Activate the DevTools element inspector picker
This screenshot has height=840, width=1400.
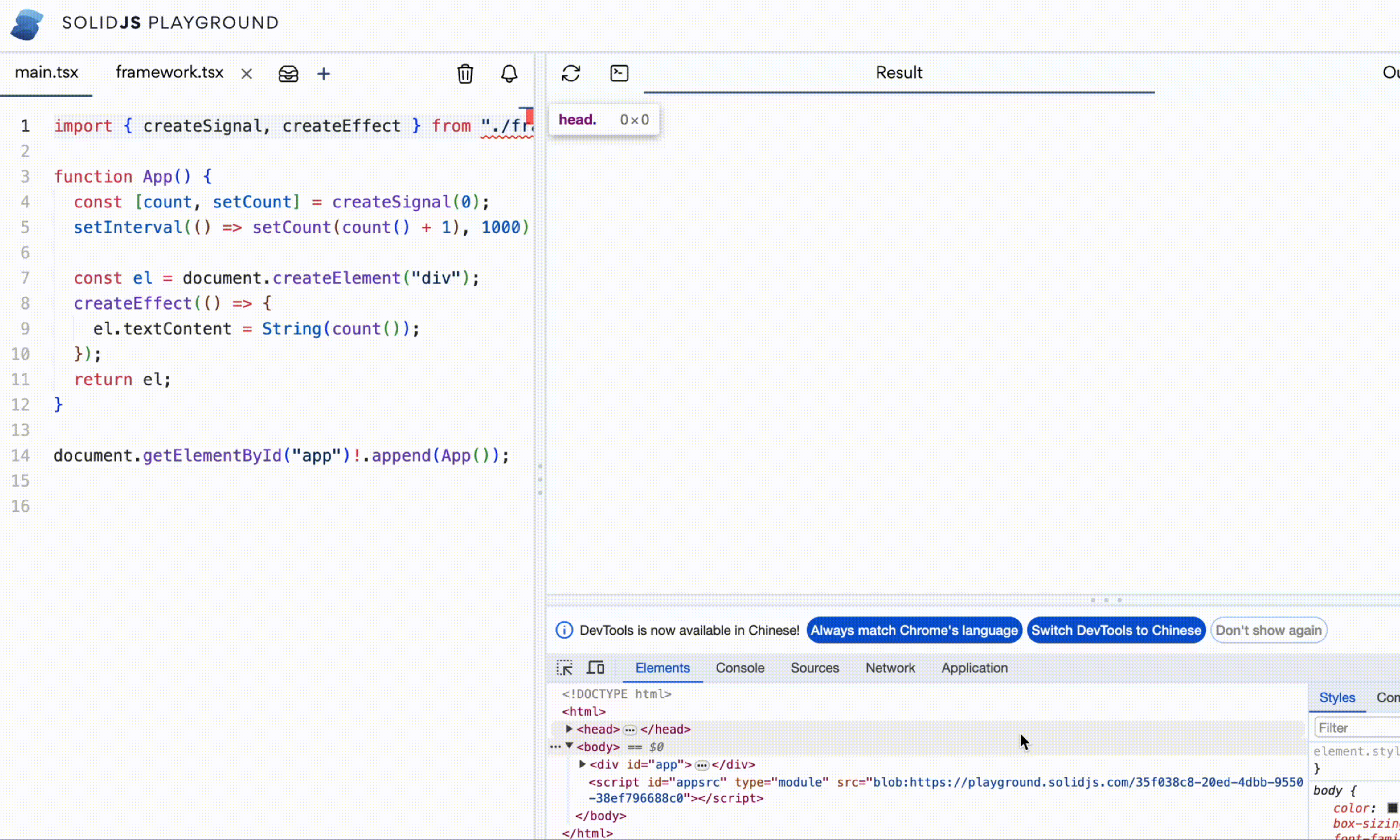click(x=564, y=668)
